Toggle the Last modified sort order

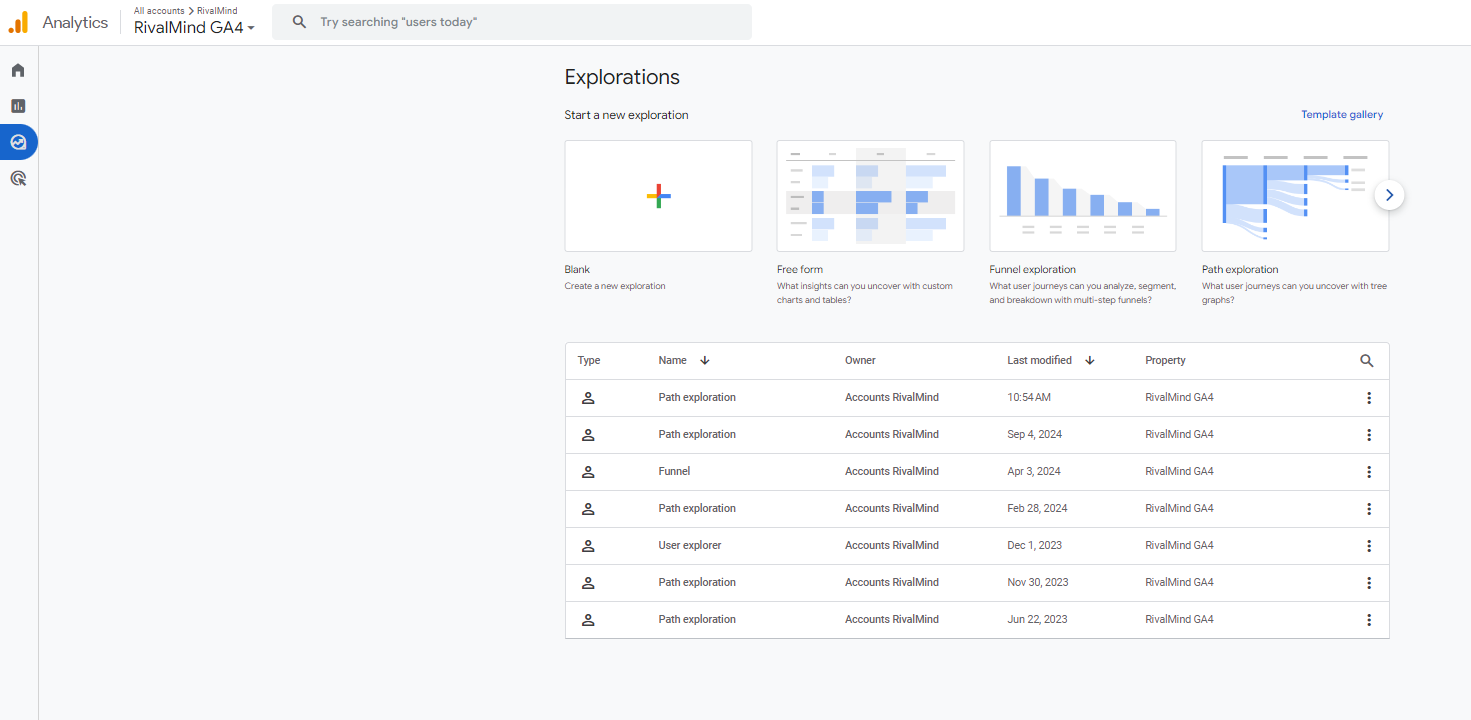(x=1089, y=360)
